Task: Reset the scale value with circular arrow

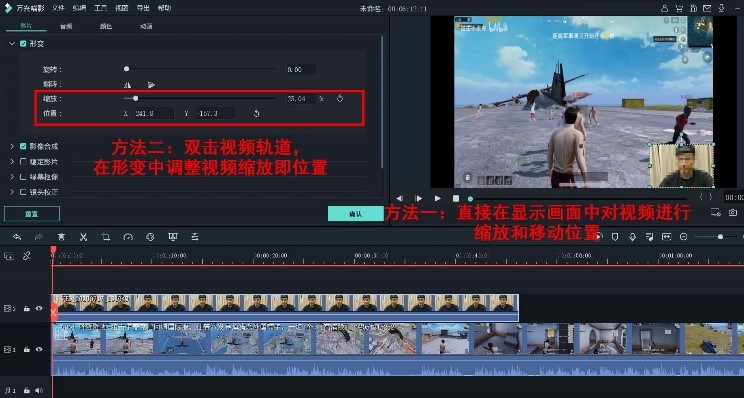Action: point(340,99)
